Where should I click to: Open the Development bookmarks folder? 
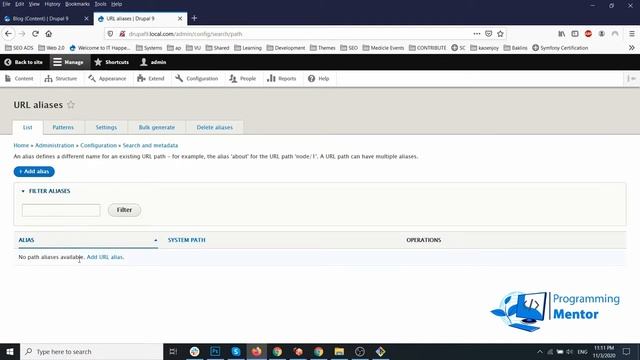pos(286,48)
